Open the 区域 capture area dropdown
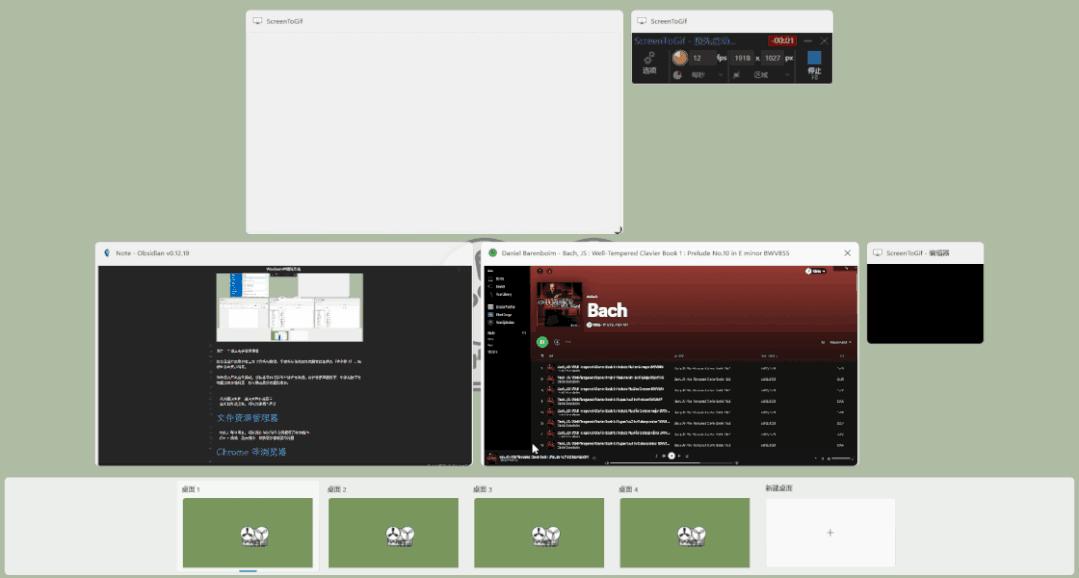The height and width of the screenshot is (578, 1079). point(769,75)
